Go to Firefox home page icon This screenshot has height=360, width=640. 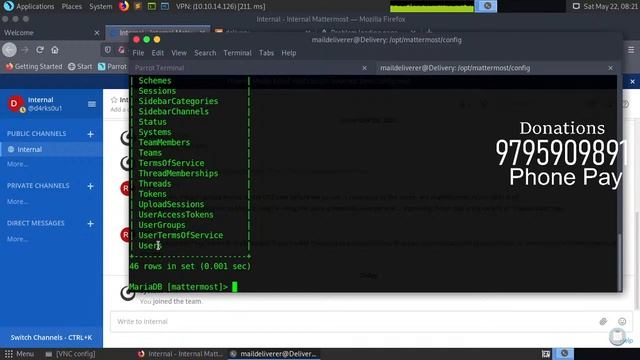[55, 50]
